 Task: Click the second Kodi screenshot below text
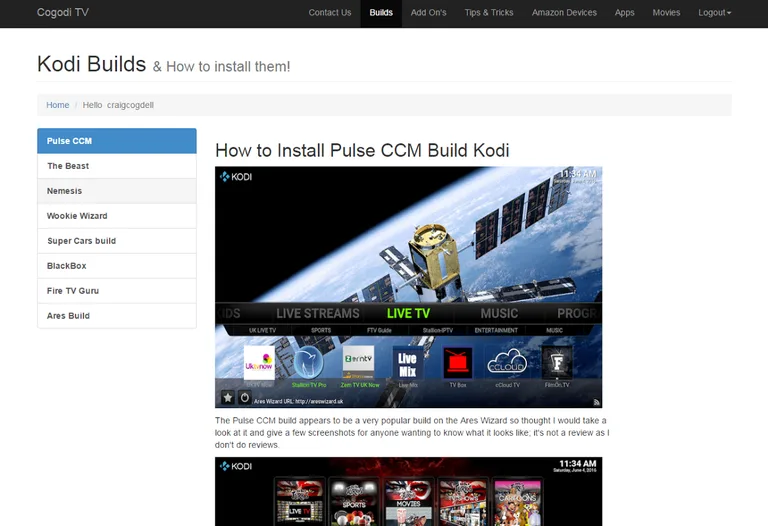[408, 492]
